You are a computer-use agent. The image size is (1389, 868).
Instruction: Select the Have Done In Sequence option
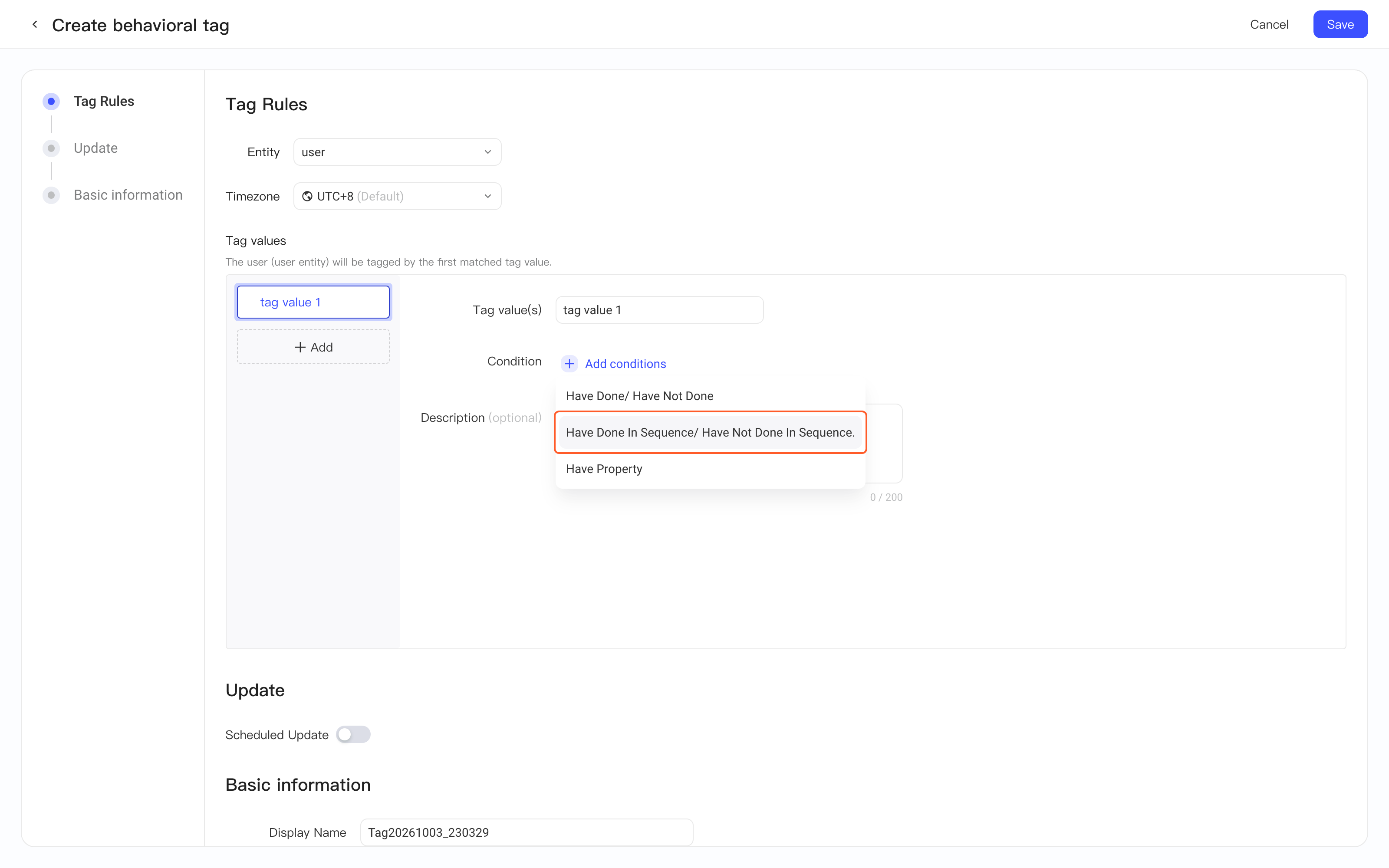[710, 432]
